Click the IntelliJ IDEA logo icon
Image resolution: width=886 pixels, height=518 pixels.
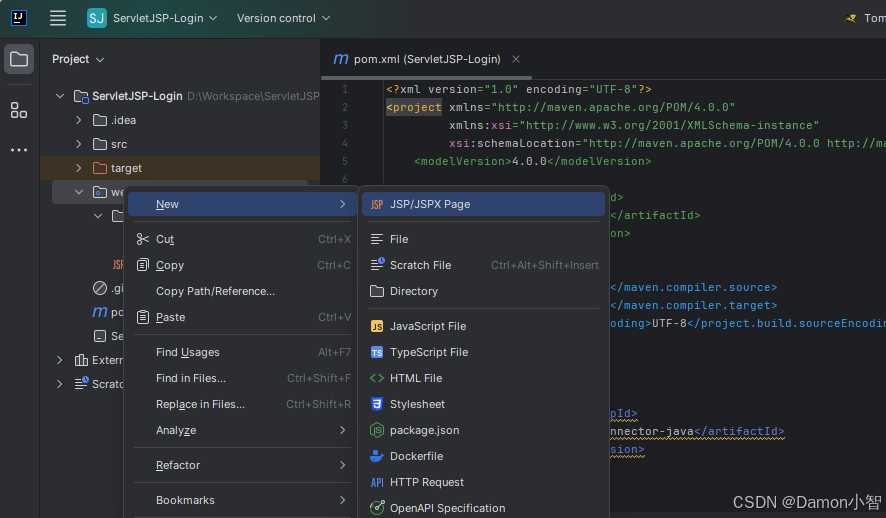19,18
